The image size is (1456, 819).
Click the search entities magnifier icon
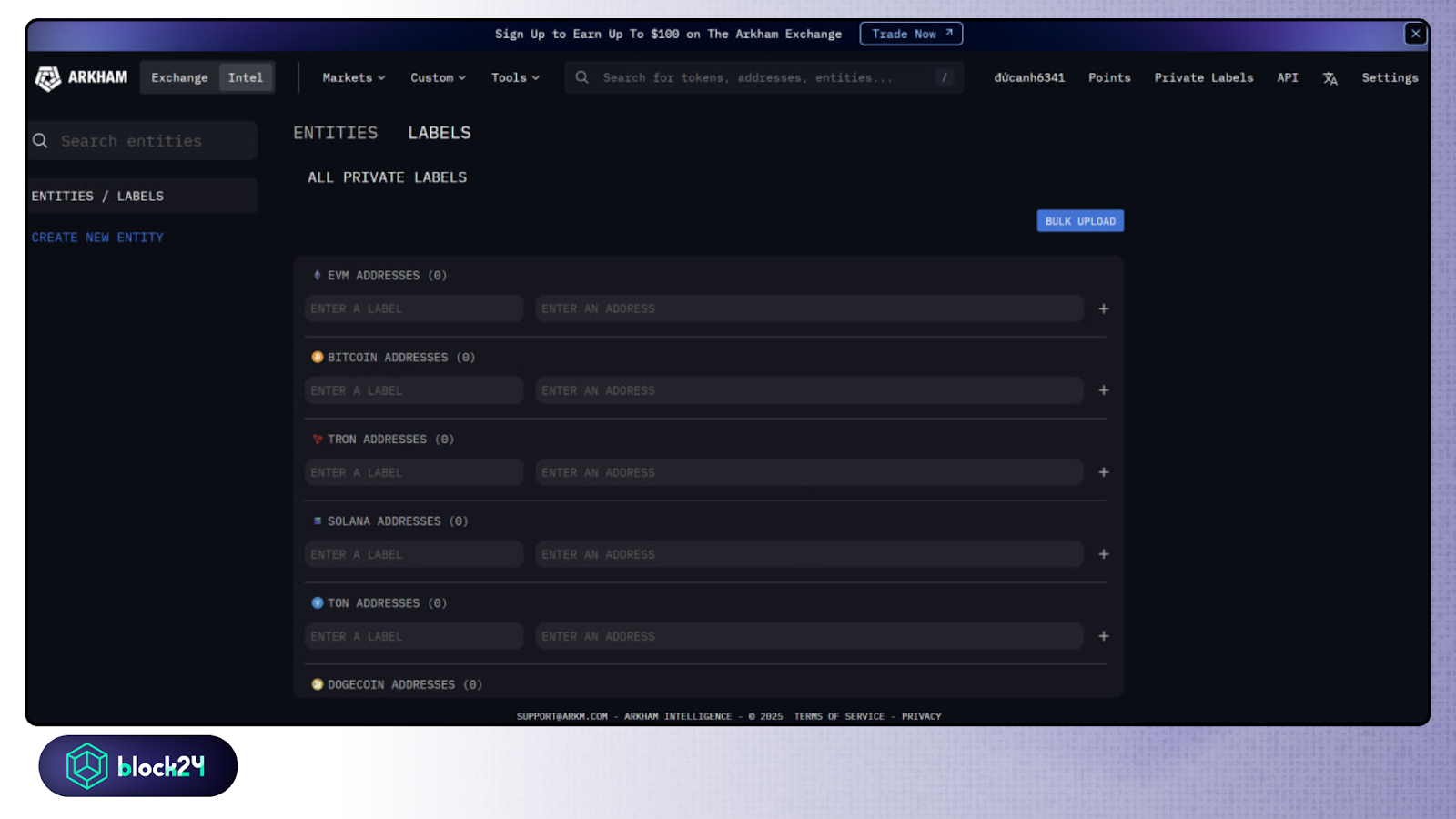tap(40, 141)
